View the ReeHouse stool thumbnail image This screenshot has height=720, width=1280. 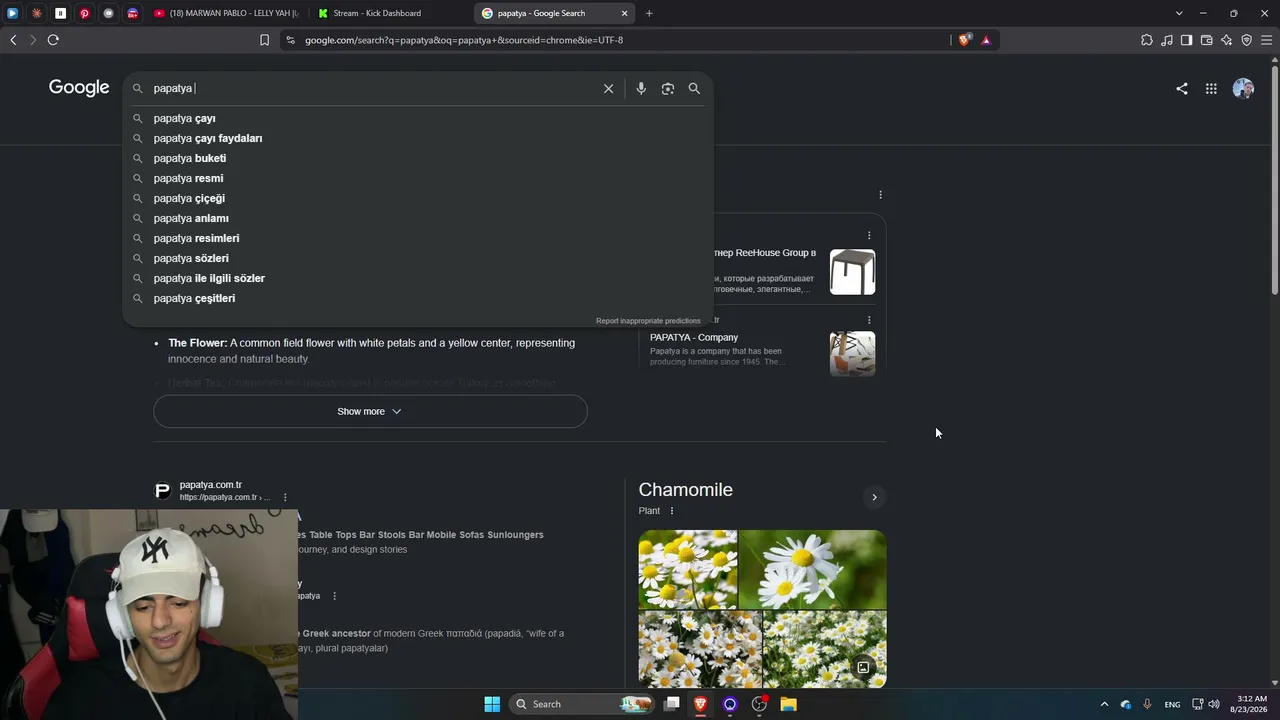pos(852,272)
